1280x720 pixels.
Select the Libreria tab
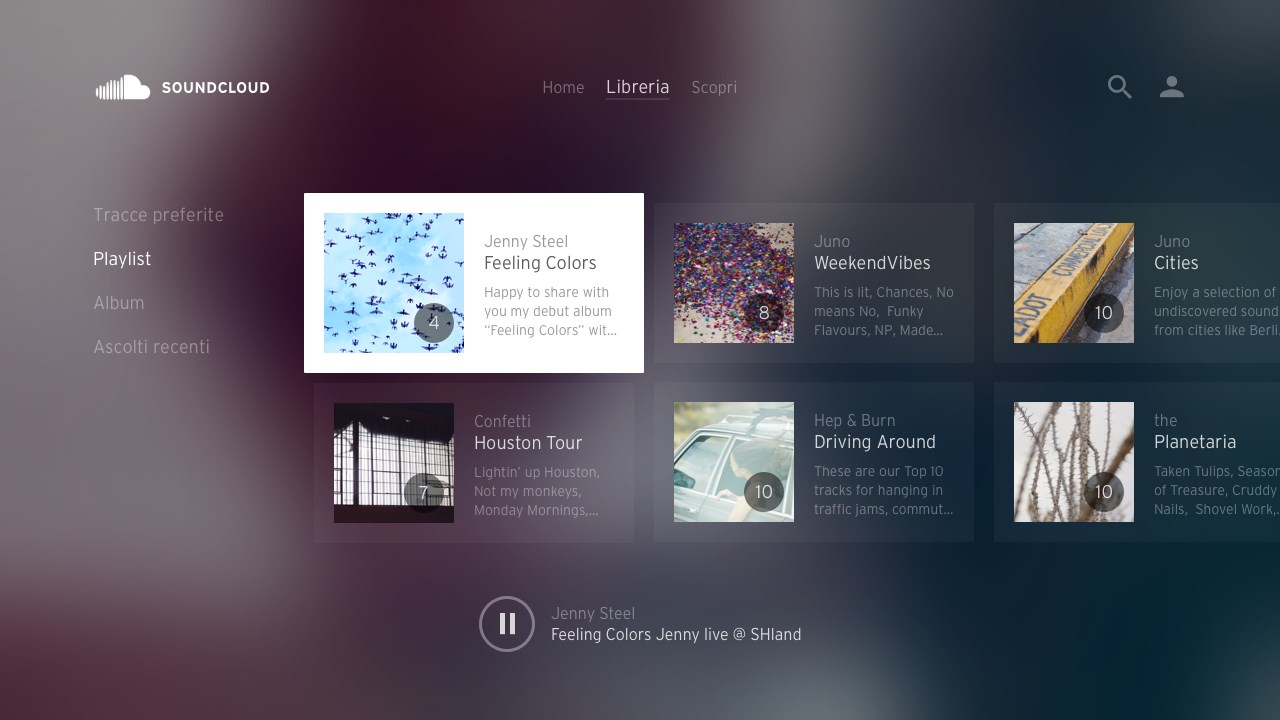pyautogui.click(x=637, y=88)
